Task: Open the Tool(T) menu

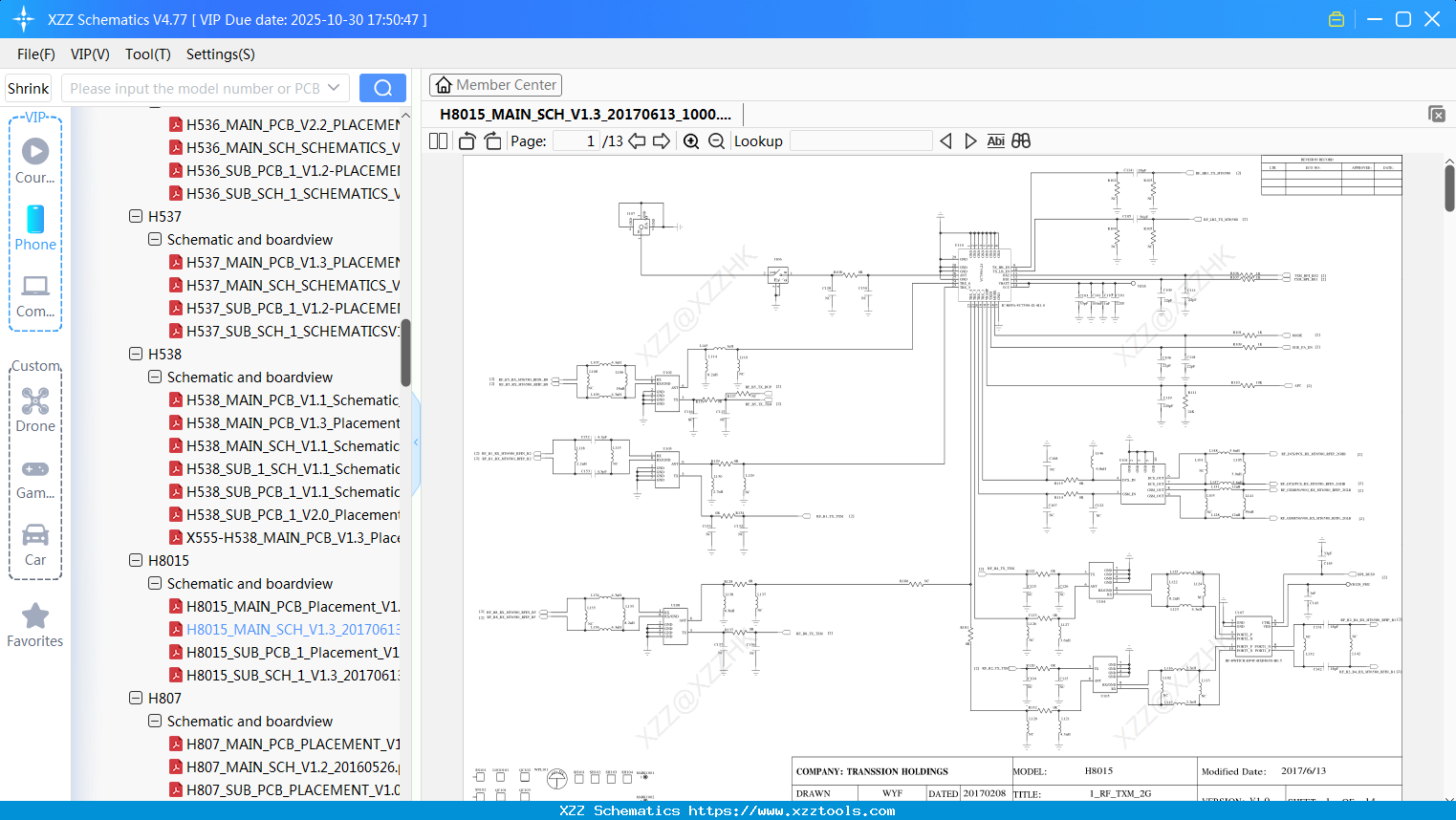Action: click(147, 54)
